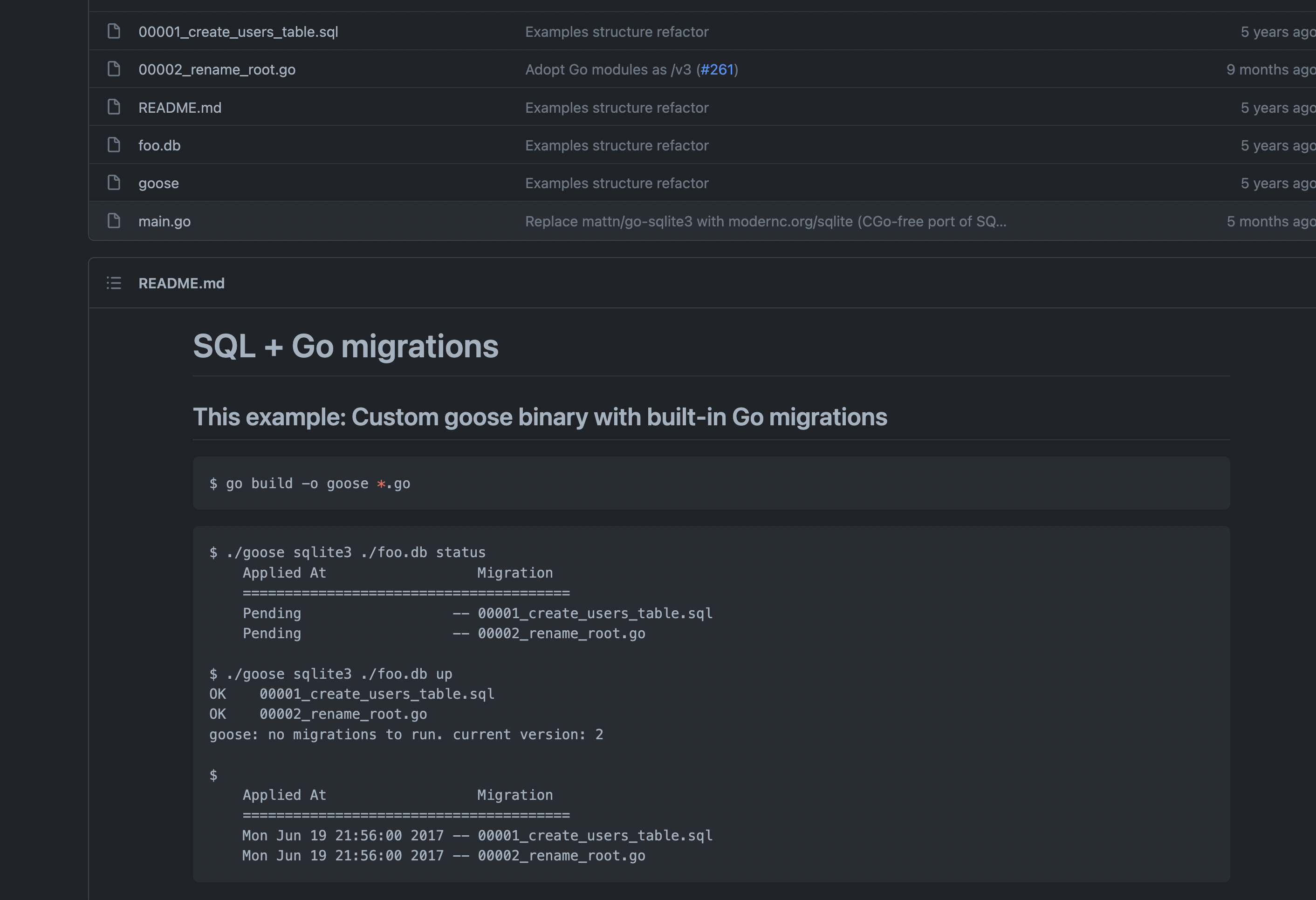1316x900 pixels.
Task: Click the 'SQL + Go migrations' heading
Action: 345,347
